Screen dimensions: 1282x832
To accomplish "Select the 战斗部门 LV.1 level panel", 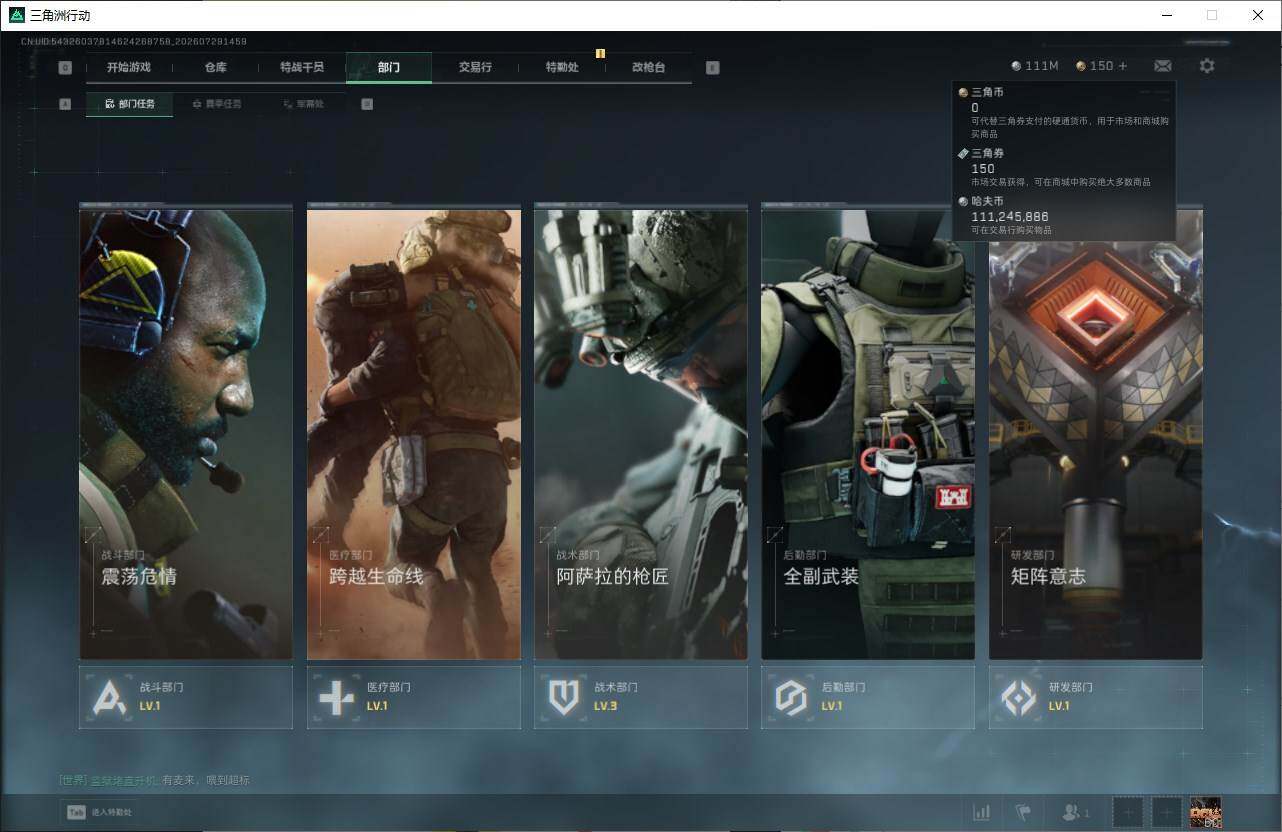I will pyautogui.click(x=186, y=697).
